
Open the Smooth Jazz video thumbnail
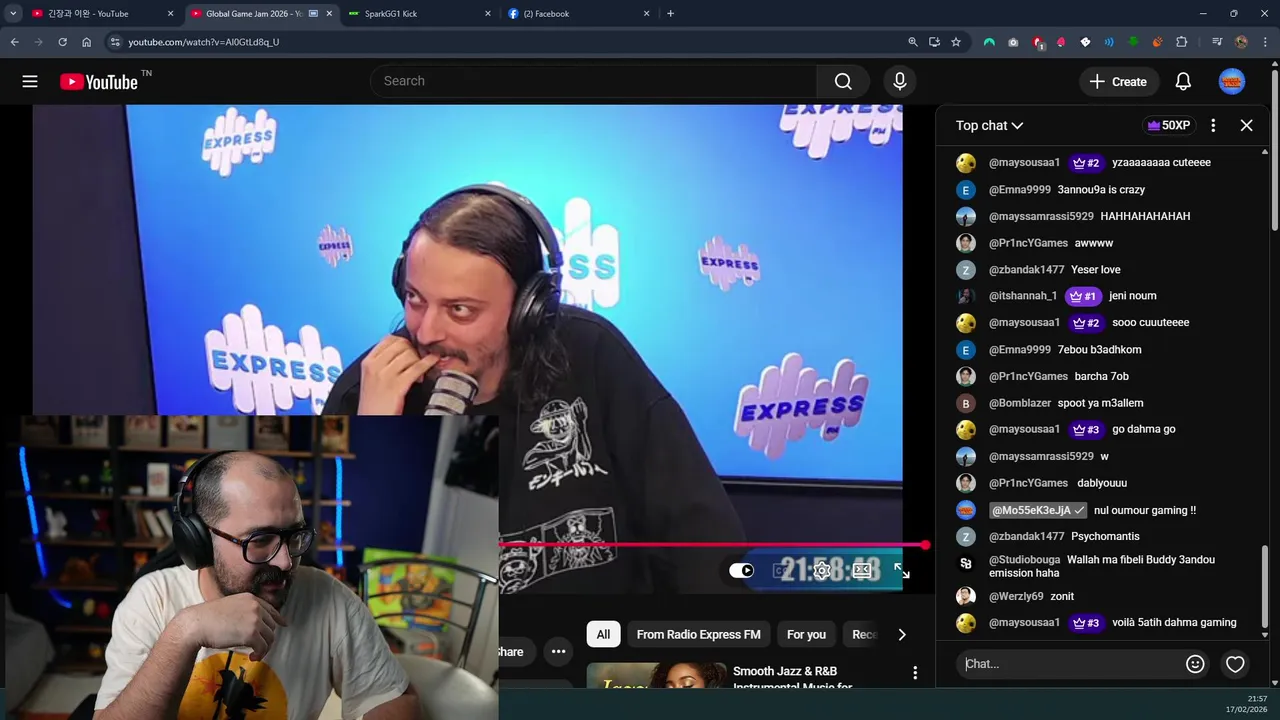click(655, 676)
